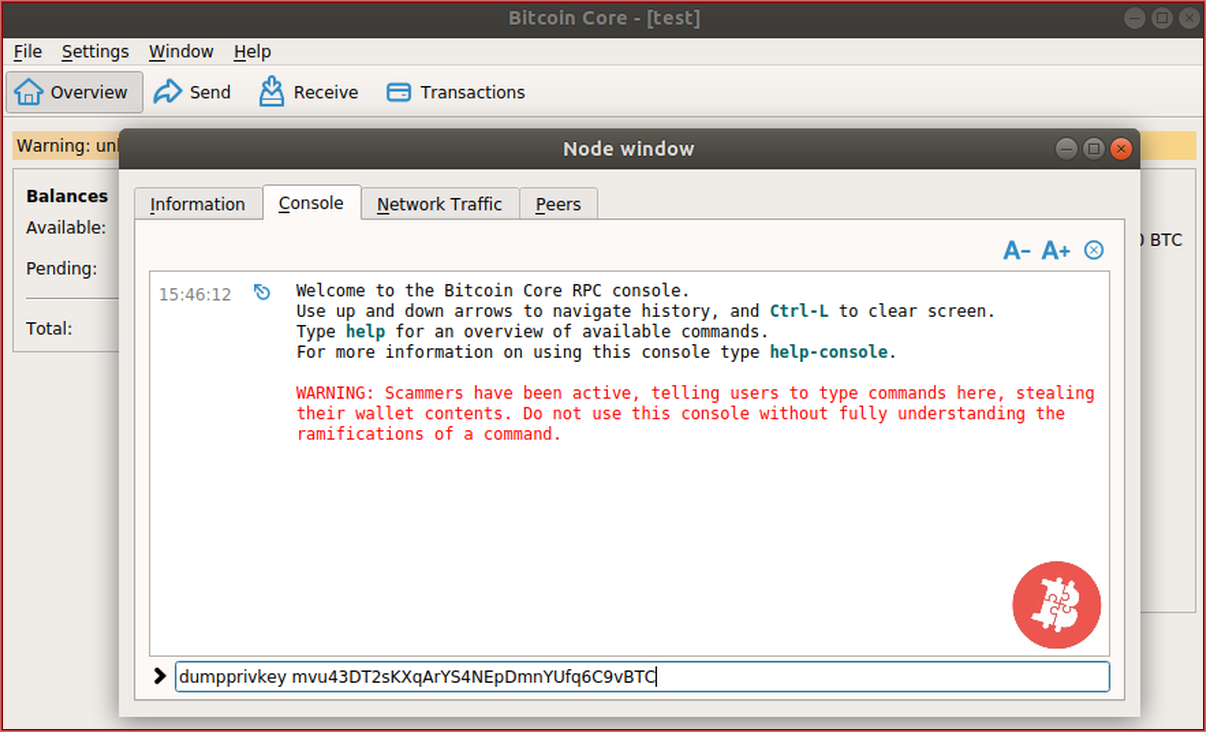
Task: Switch to the Information tab
Action: [x=198, y=204]
